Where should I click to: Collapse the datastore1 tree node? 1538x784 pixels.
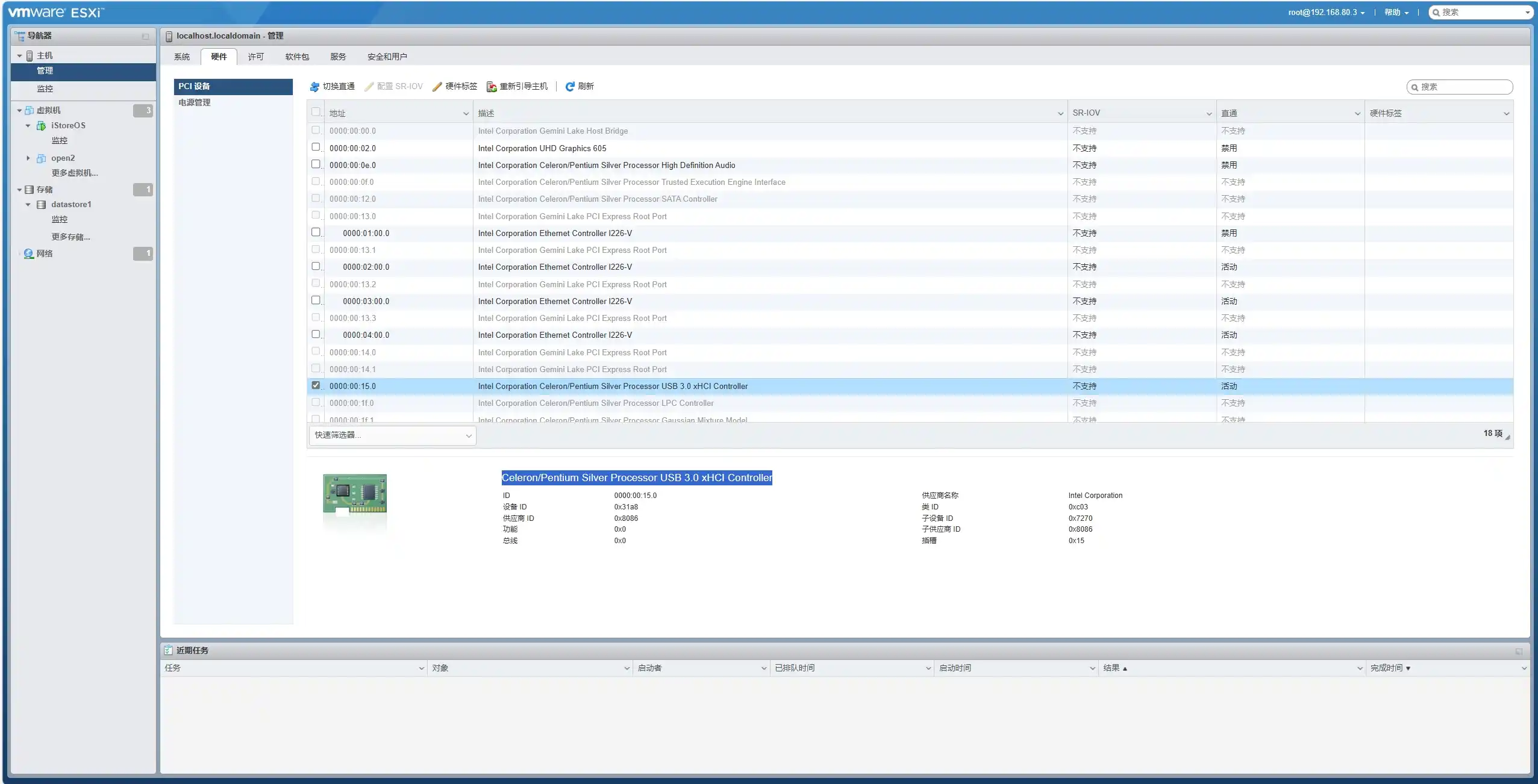point(28,205)
